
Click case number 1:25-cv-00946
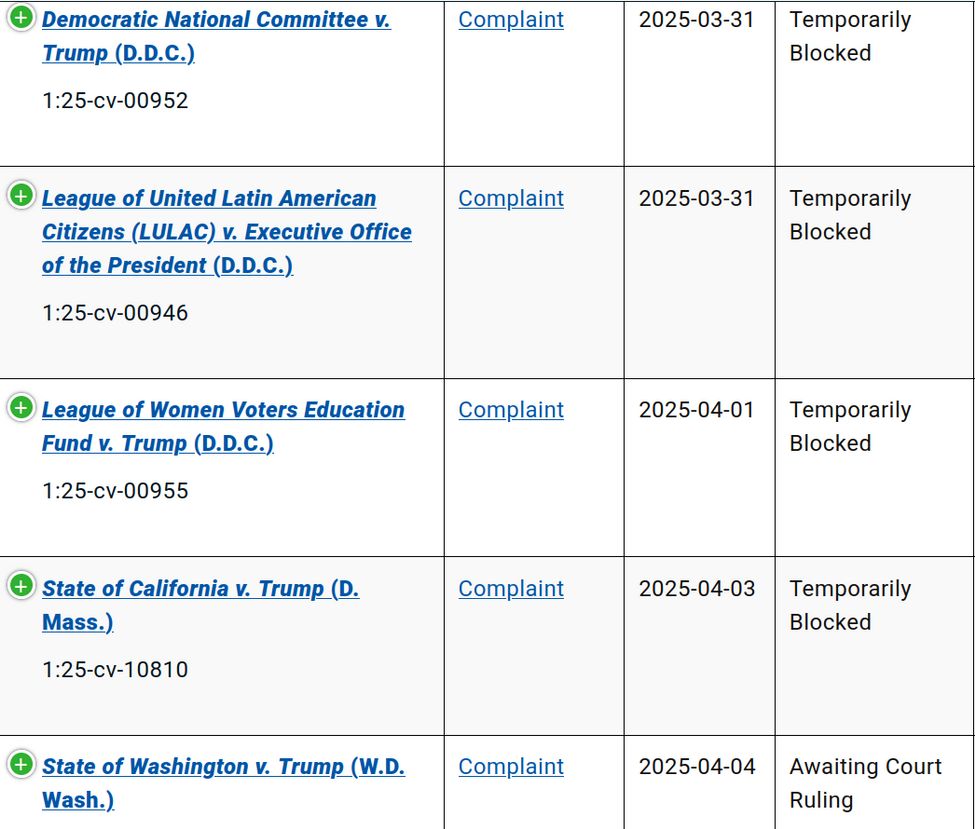coord(115,313)
